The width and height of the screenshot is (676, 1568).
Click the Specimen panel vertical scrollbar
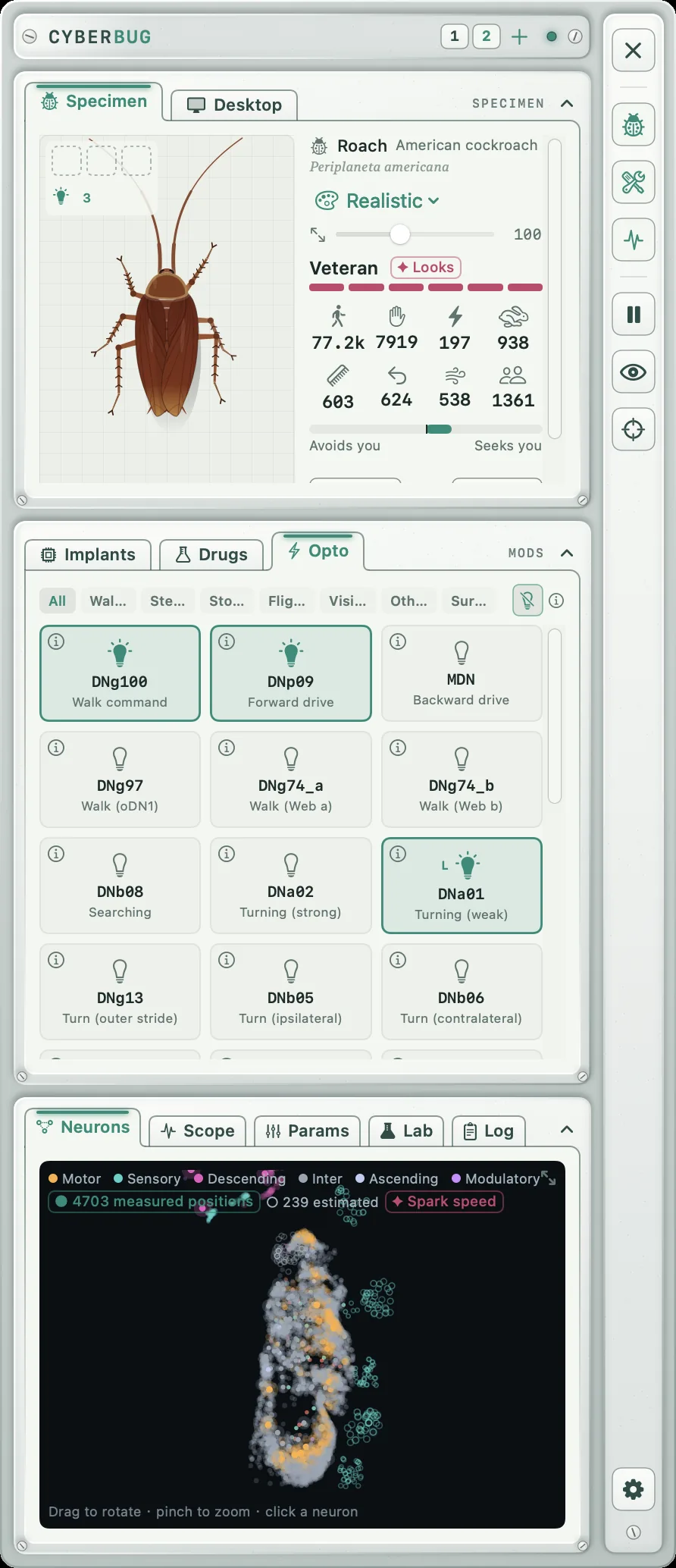click(555, 288)
